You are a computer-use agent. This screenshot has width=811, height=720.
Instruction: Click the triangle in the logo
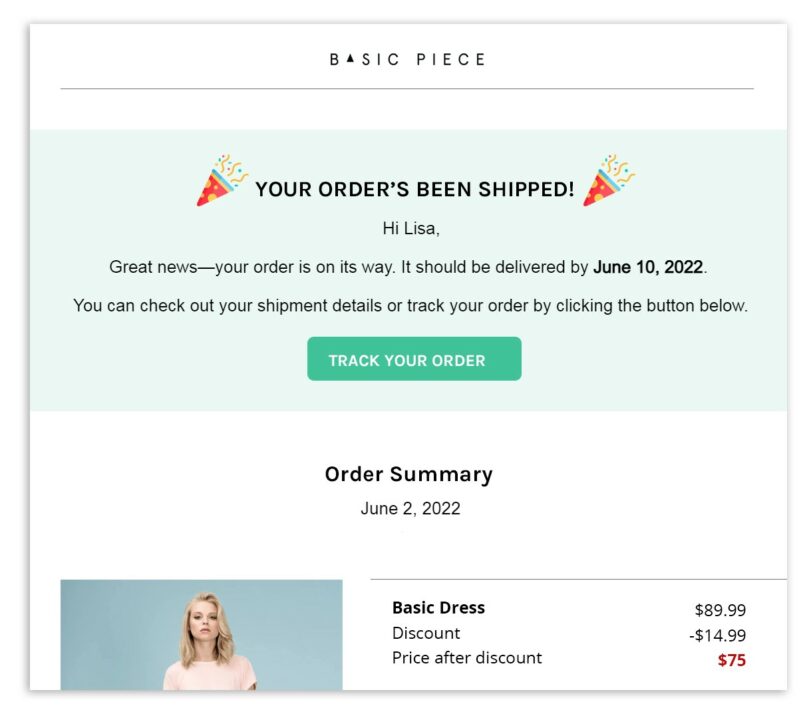click(351, 59)
